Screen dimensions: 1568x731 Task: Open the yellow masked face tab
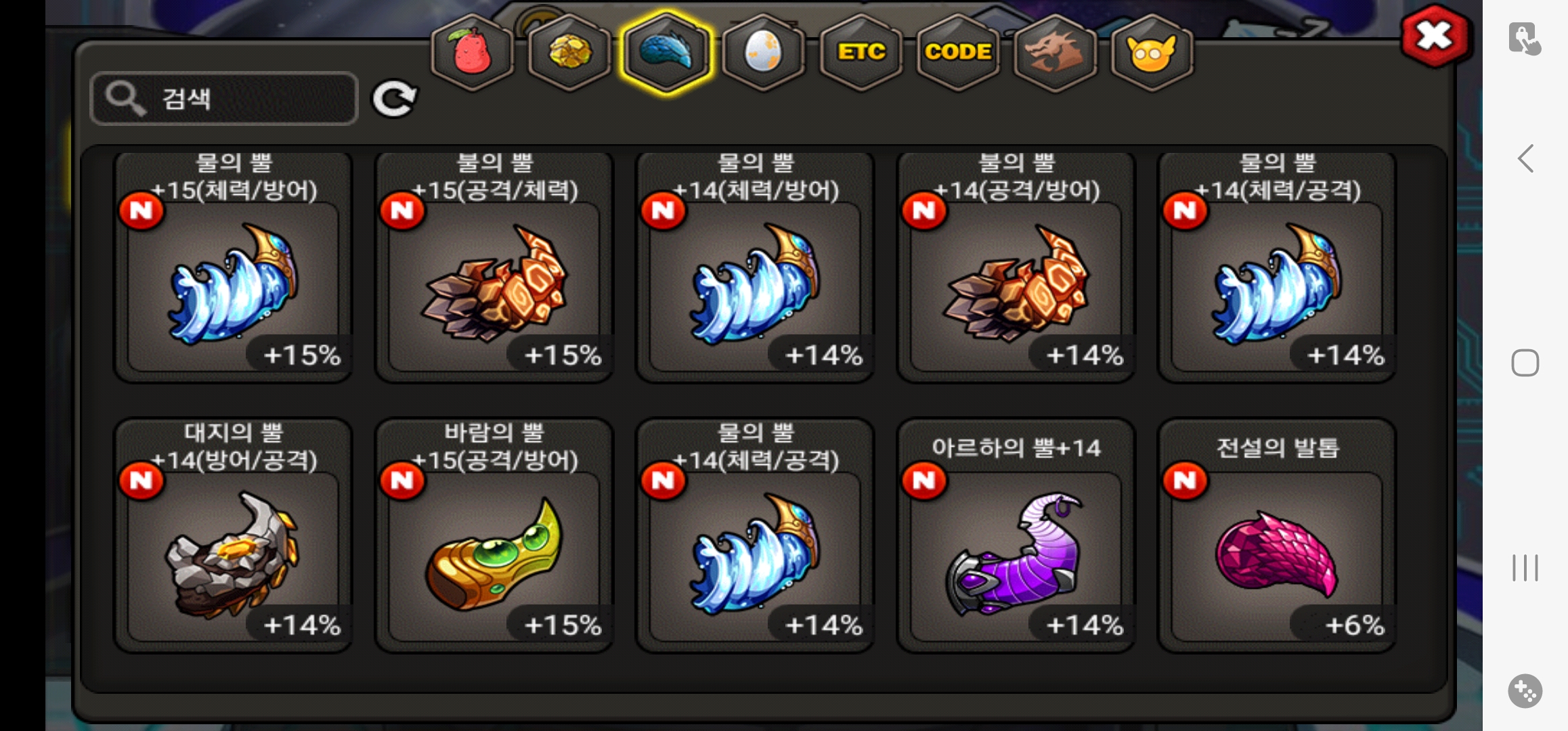coord(1152,52)
